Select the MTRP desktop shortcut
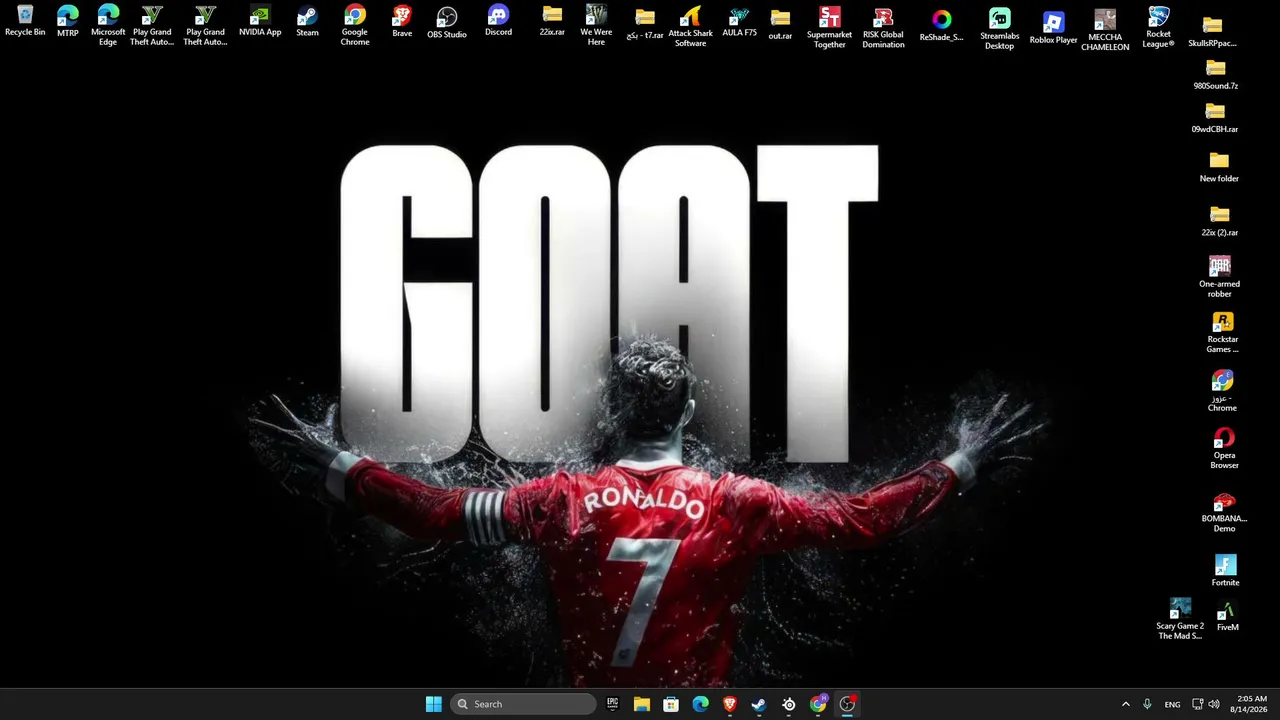1280x720 pixels. (68, 21)
